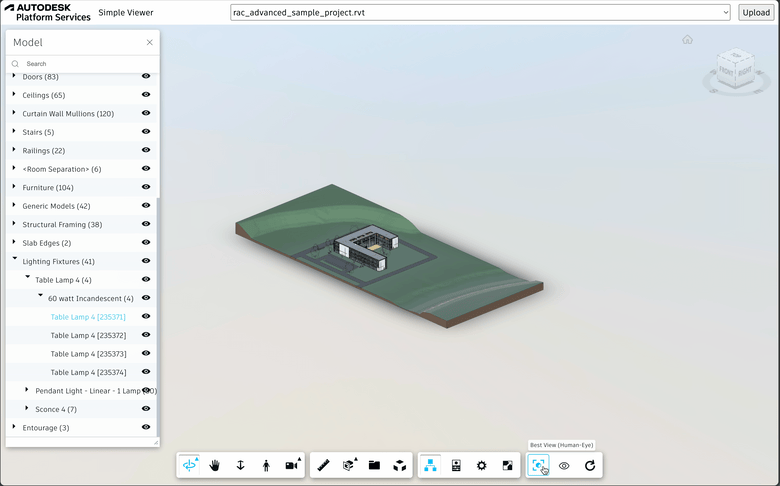Hide Table Lamp 4 [235373] via eye icon

(x=146, y=354)
